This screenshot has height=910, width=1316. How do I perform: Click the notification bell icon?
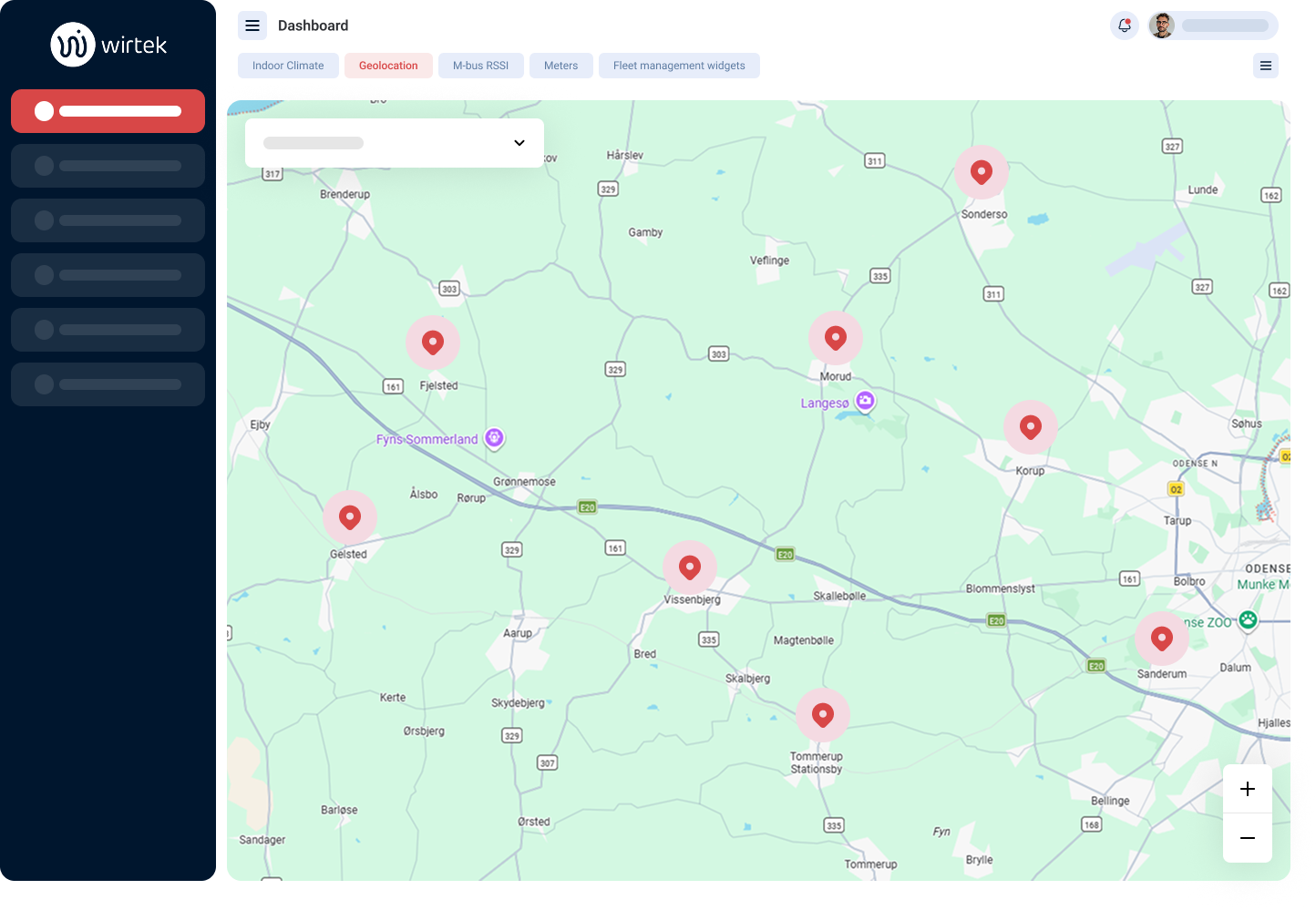(1124, 26)
